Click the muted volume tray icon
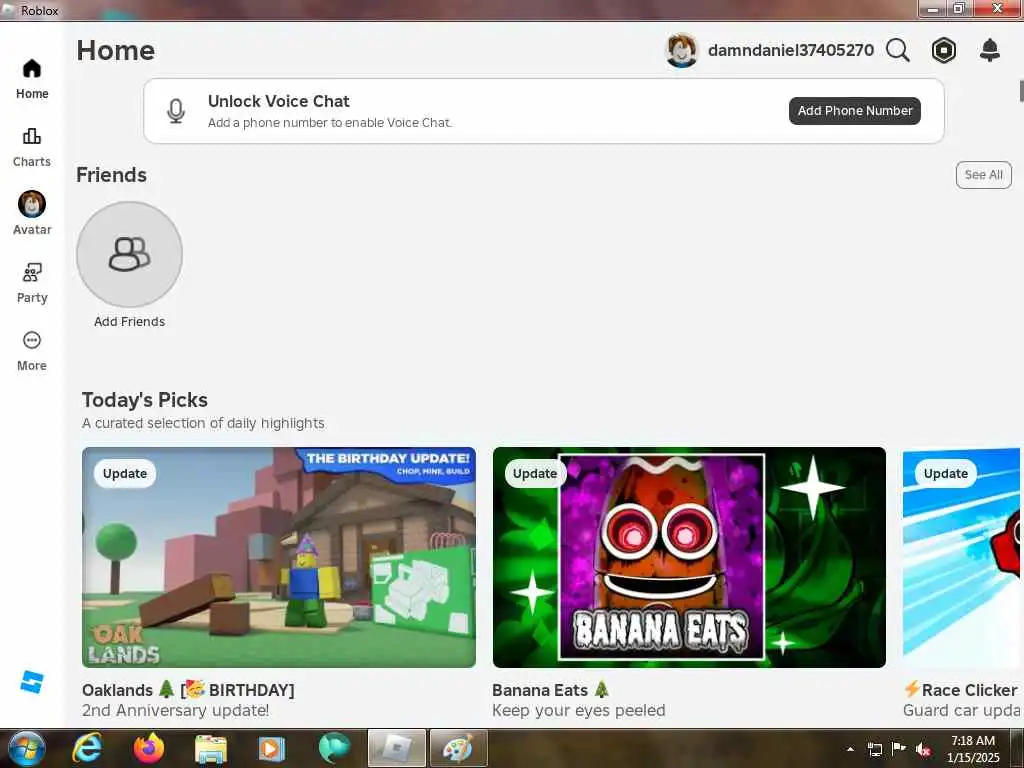1024x768 pixels. pyautogui.click(x=923, y=750)
